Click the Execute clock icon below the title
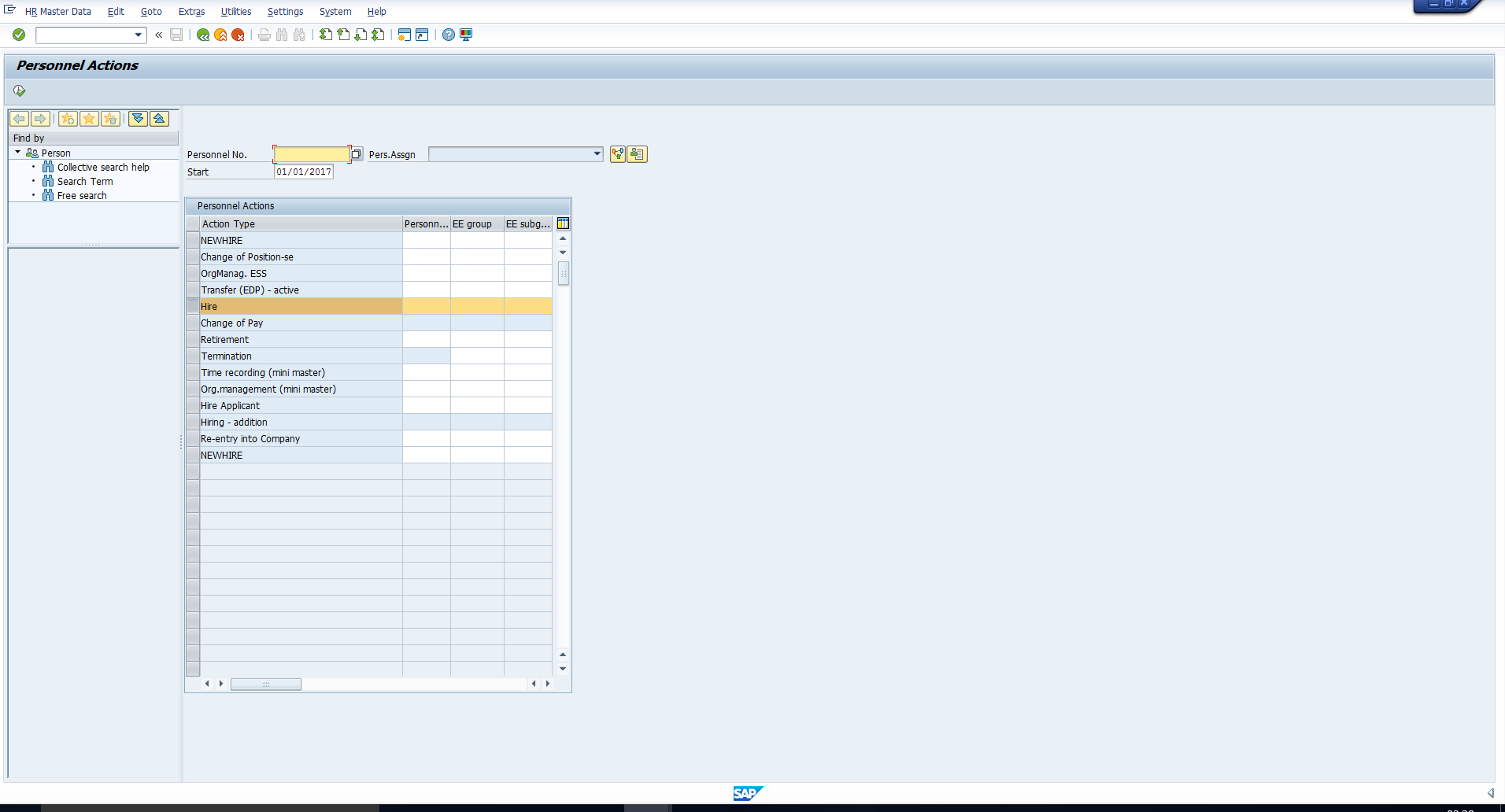This screenshot has height=812, width=1505. [20, 91]
